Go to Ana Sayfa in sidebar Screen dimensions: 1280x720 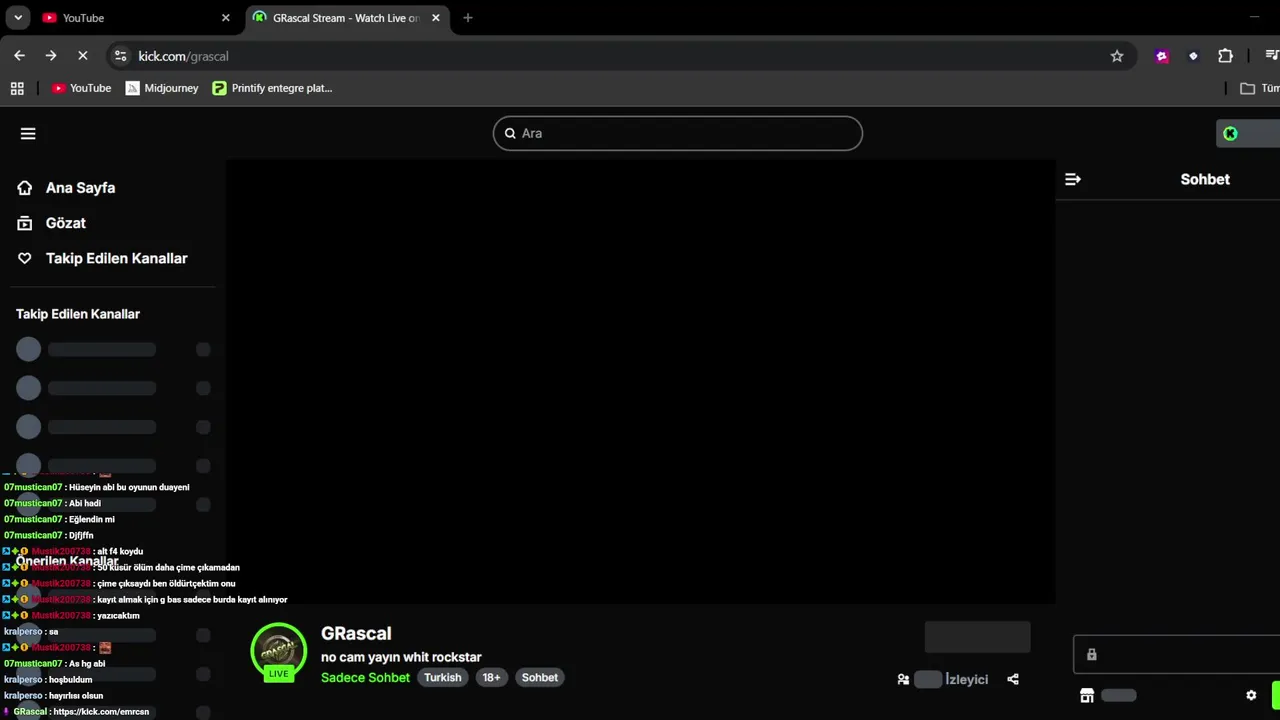coord(66,187)
